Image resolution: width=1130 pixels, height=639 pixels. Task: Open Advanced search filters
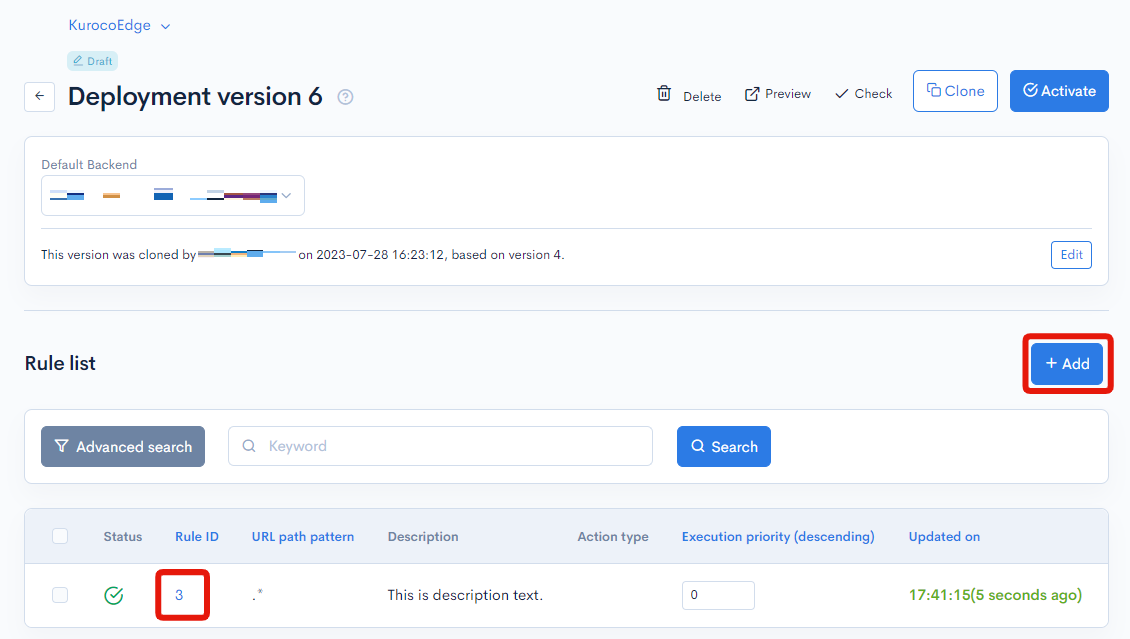(123, 447)
